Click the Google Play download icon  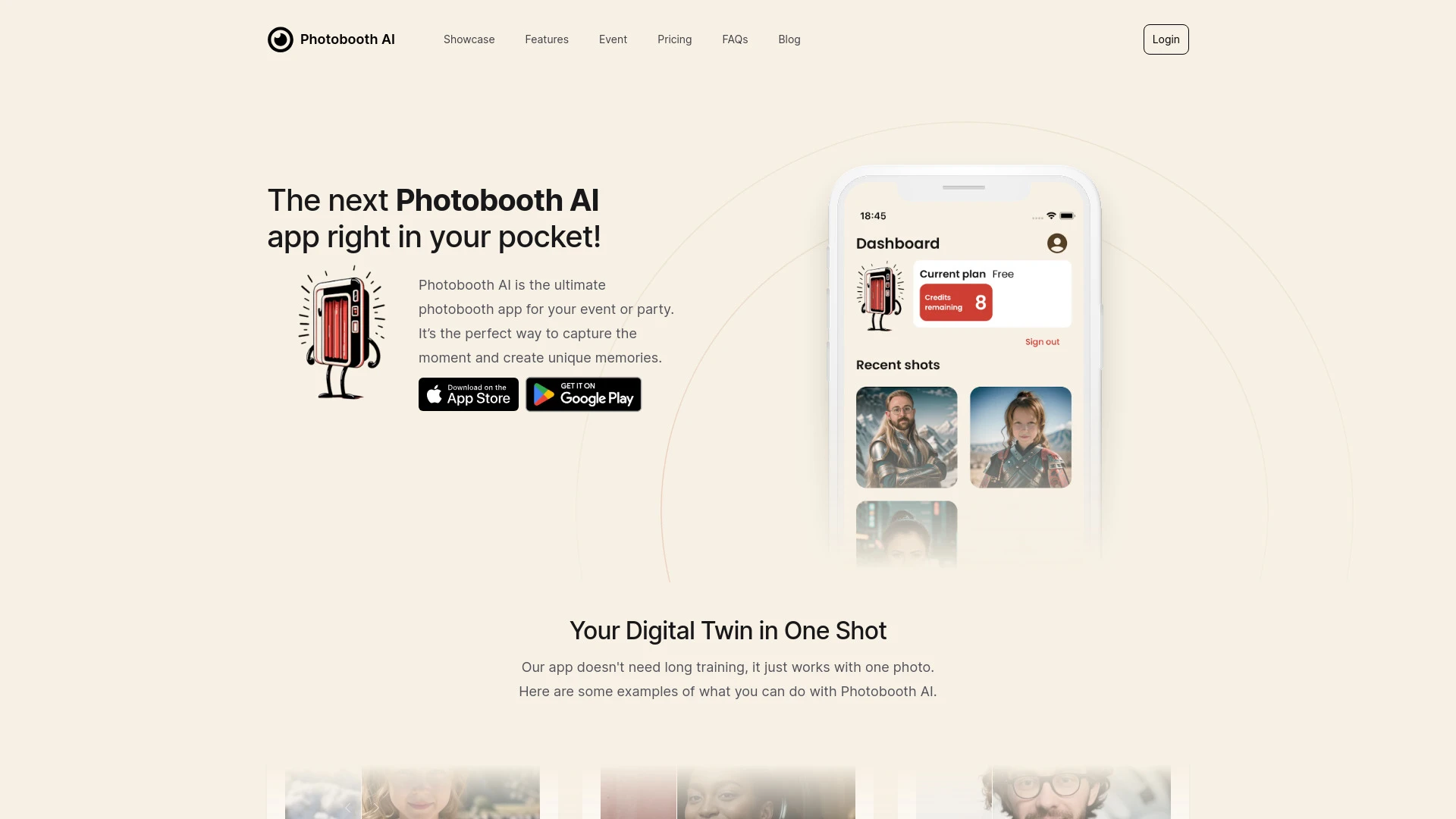pos(583,394)
